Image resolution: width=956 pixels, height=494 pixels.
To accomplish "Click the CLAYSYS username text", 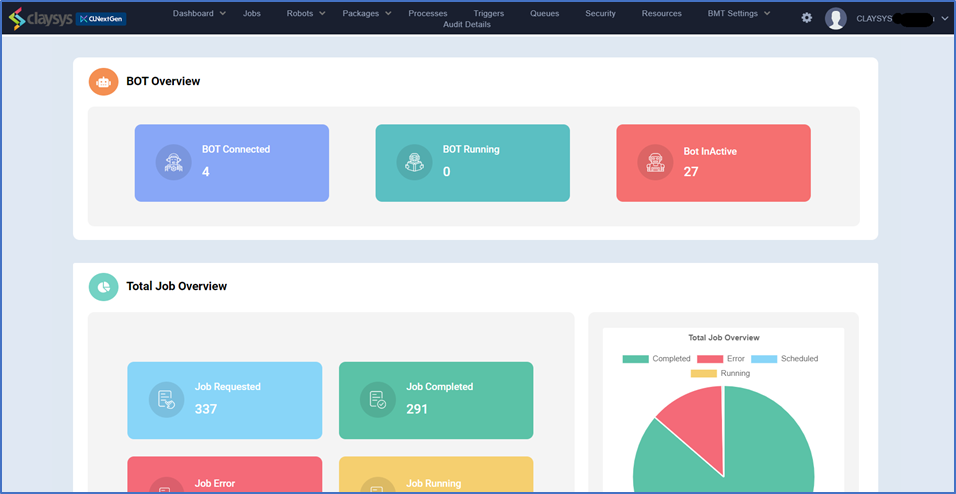I will (x=874, y=19).
